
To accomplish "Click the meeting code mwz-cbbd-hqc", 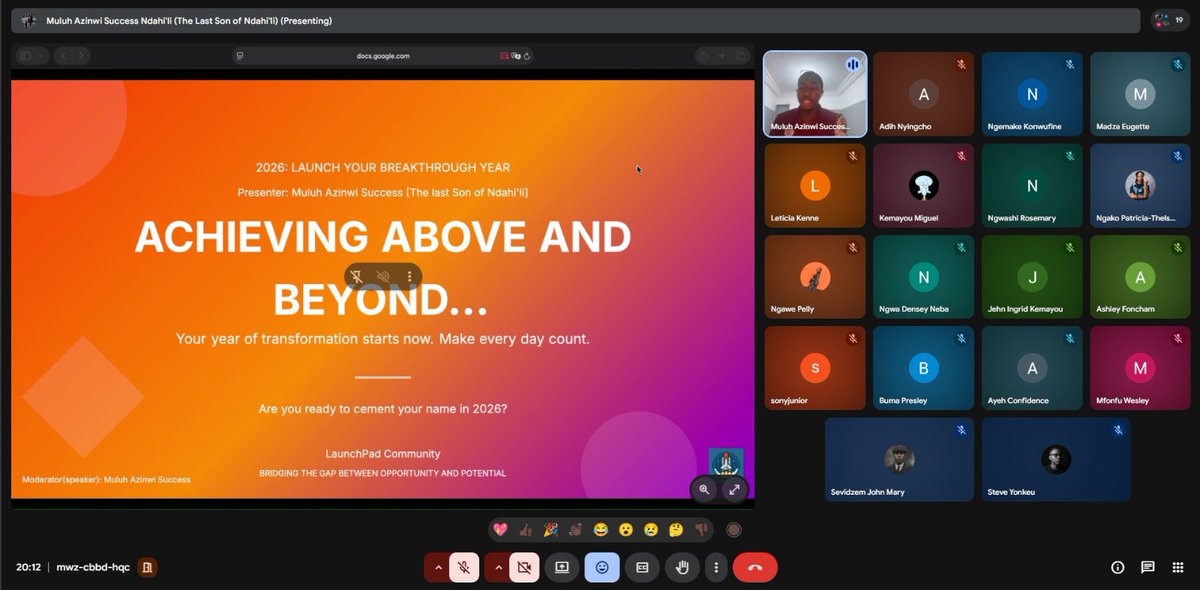I will click(x=93, y=567).
